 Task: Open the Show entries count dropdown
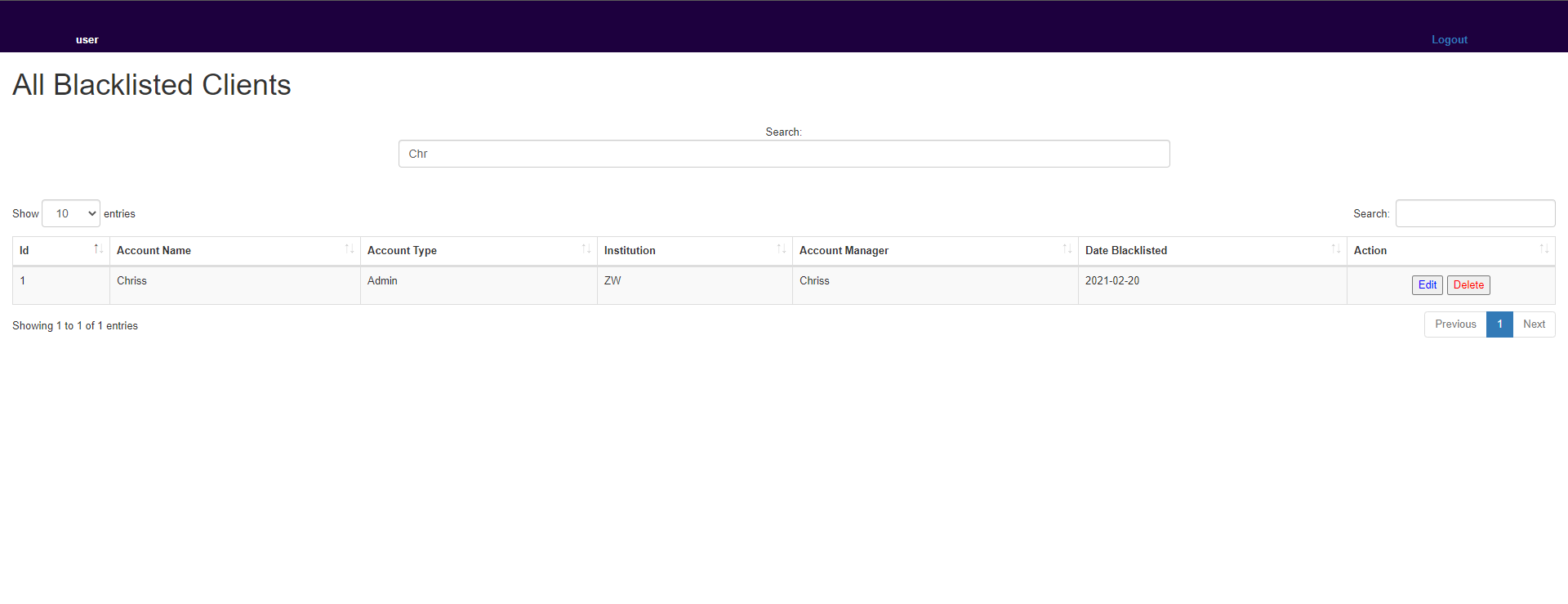[x=71, y=213]
